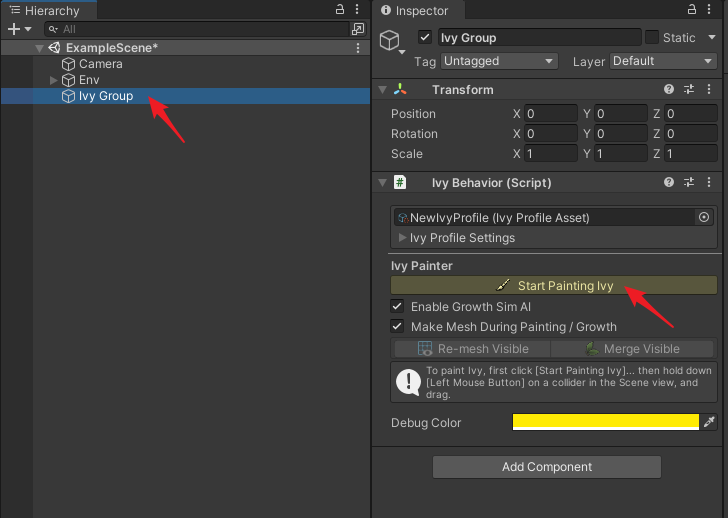The image size is (728, 518).
Task: Click Re-mesh Visible button
Action: click(473, 349)
